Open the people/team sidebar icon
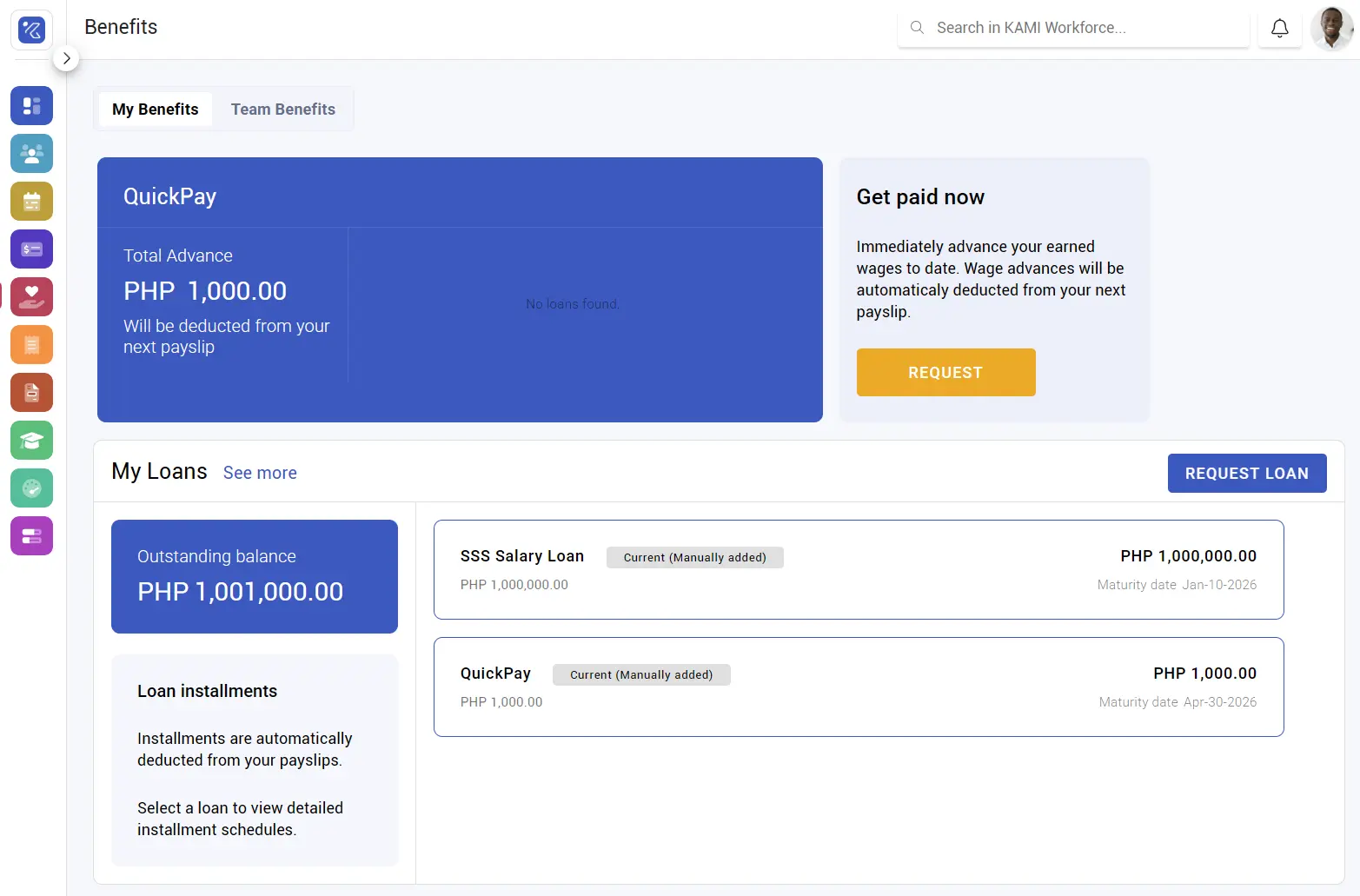Screen dimensions: 1360x896 coord(31,154)
